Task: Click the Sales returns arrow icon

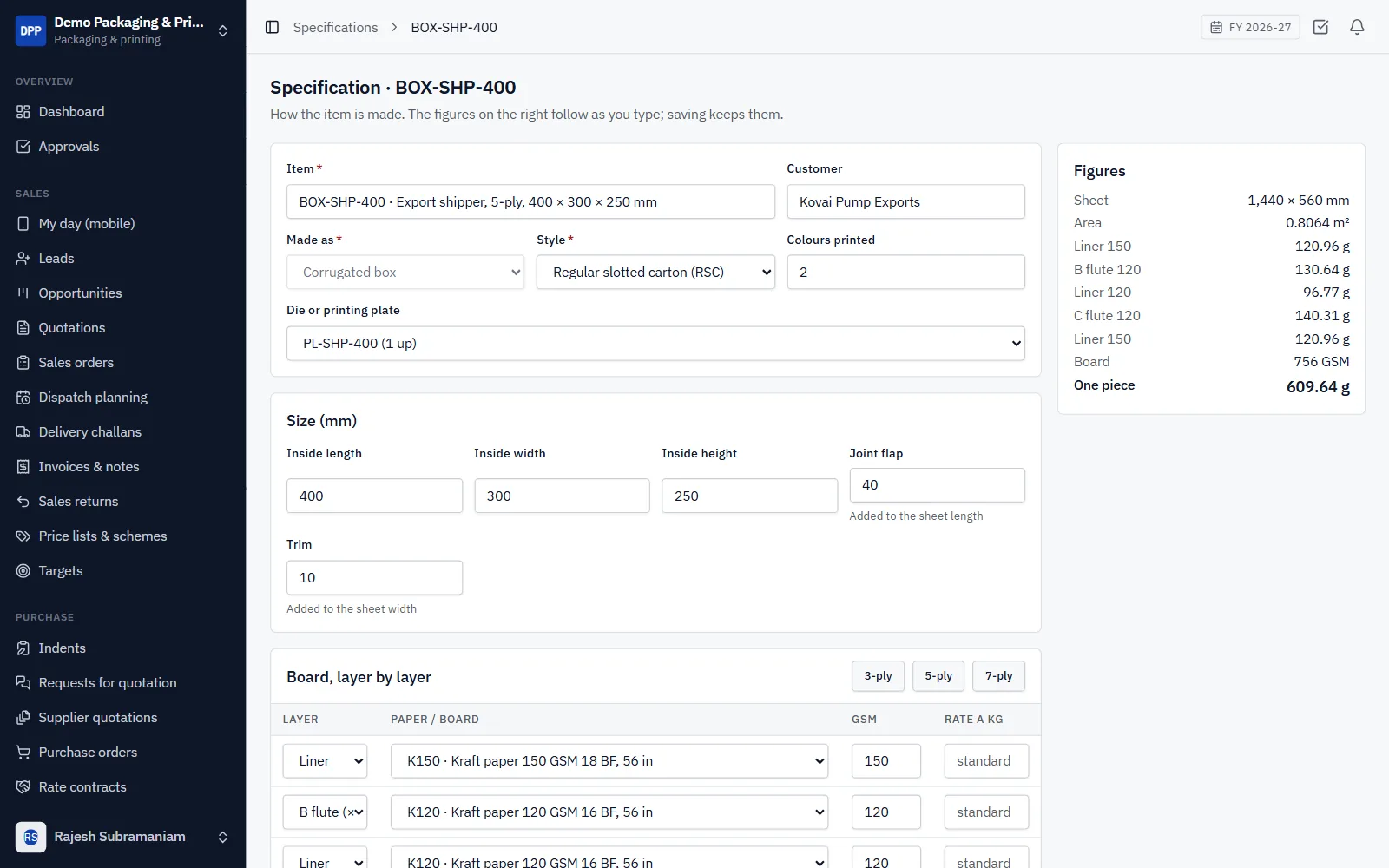Action: 23,502
